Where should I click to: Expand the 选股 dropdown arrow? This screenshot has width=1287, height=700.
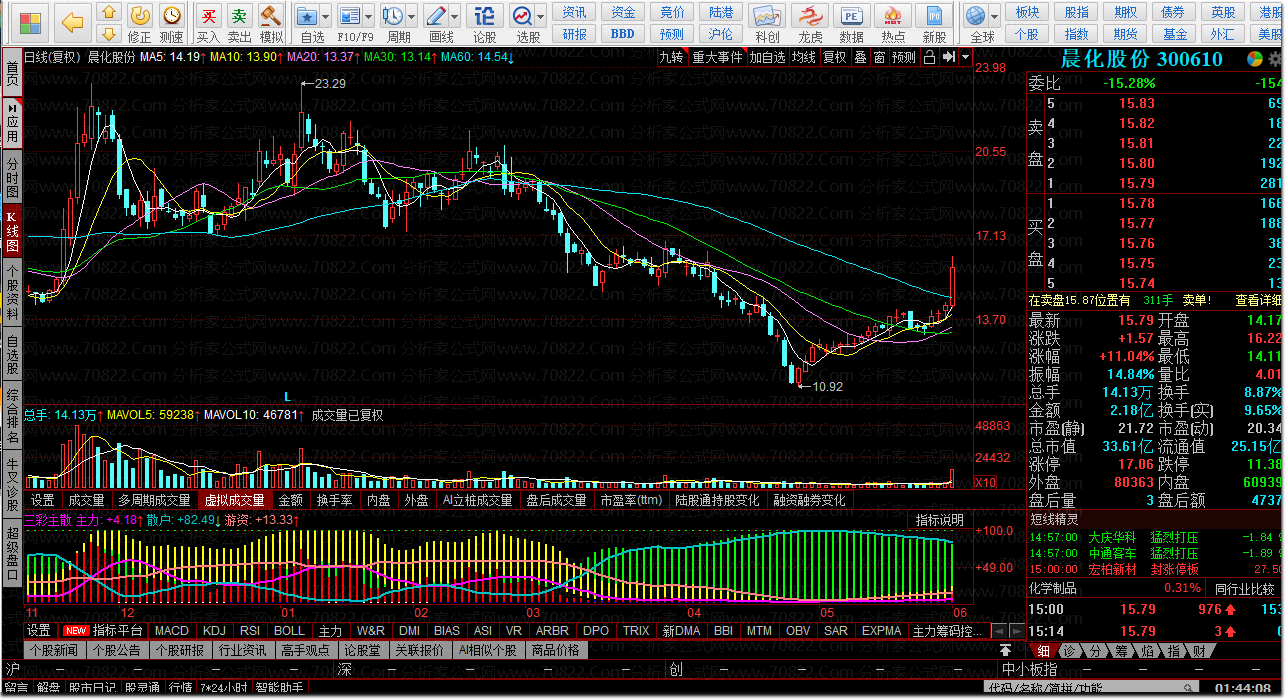coord(539,16)
